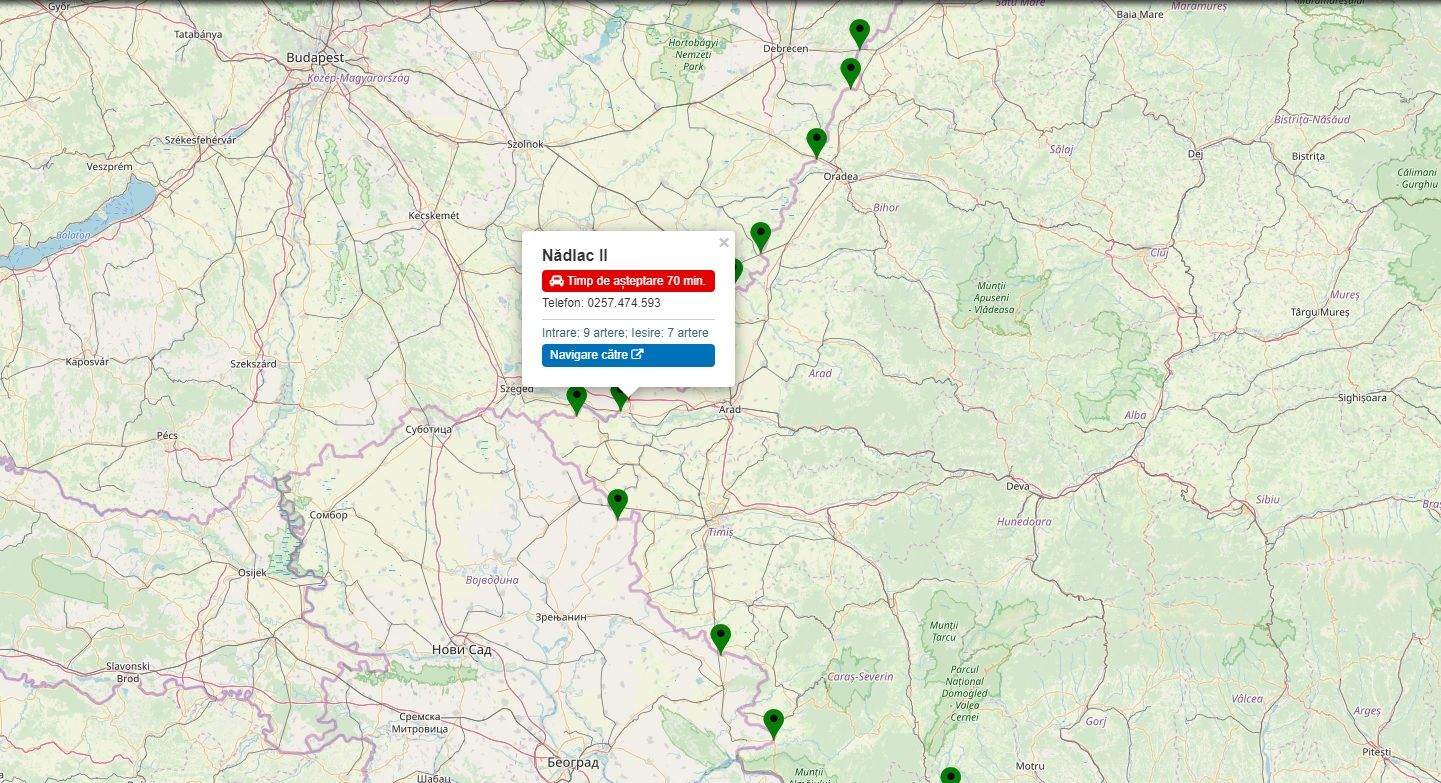Click the green marker just southeast of Szeged
1441x783 pixels.
click(x=576, y=399)
